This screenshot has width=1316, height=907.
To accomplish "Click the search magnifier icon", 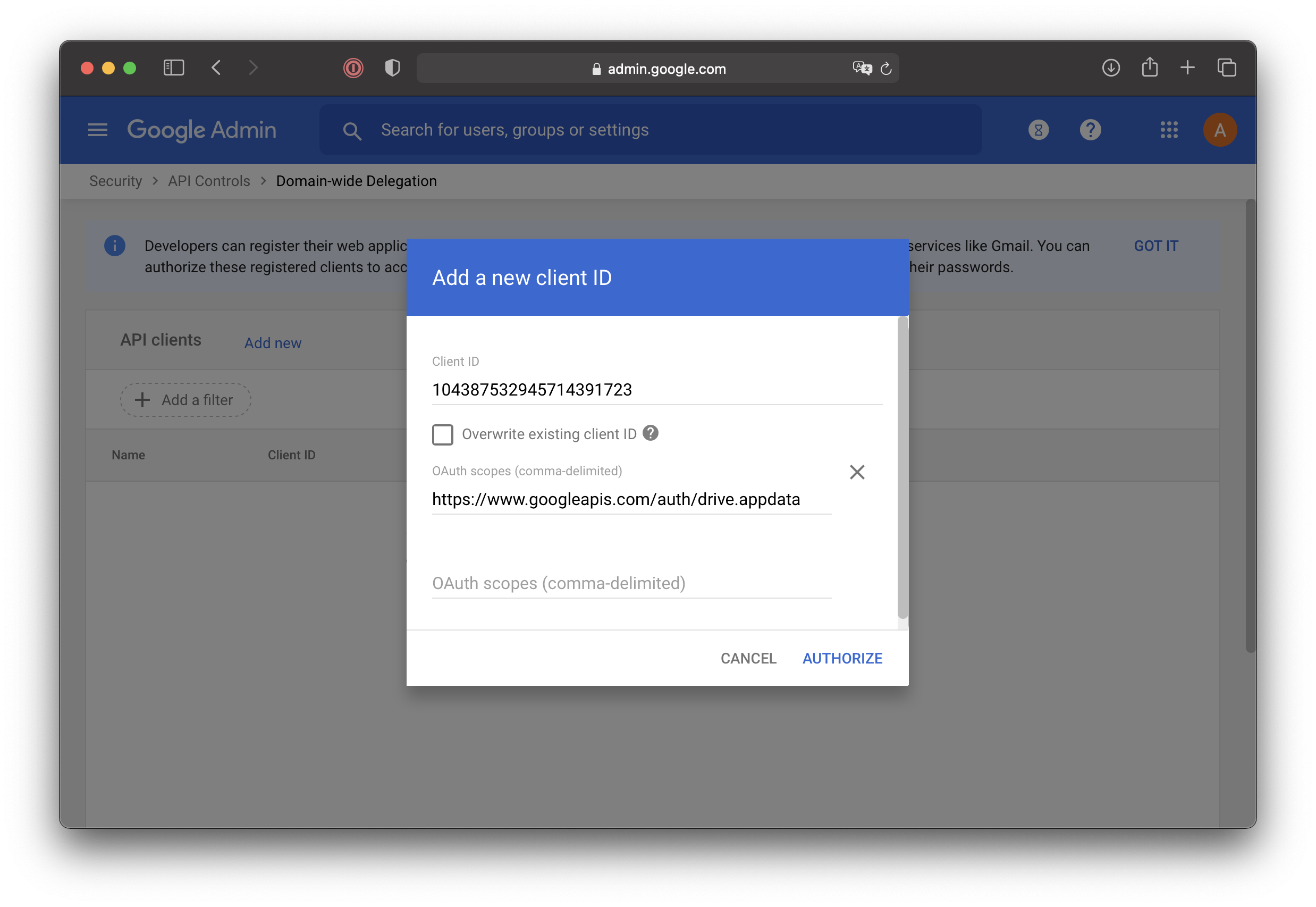I will pyautogui.click(x=352, y=130).
